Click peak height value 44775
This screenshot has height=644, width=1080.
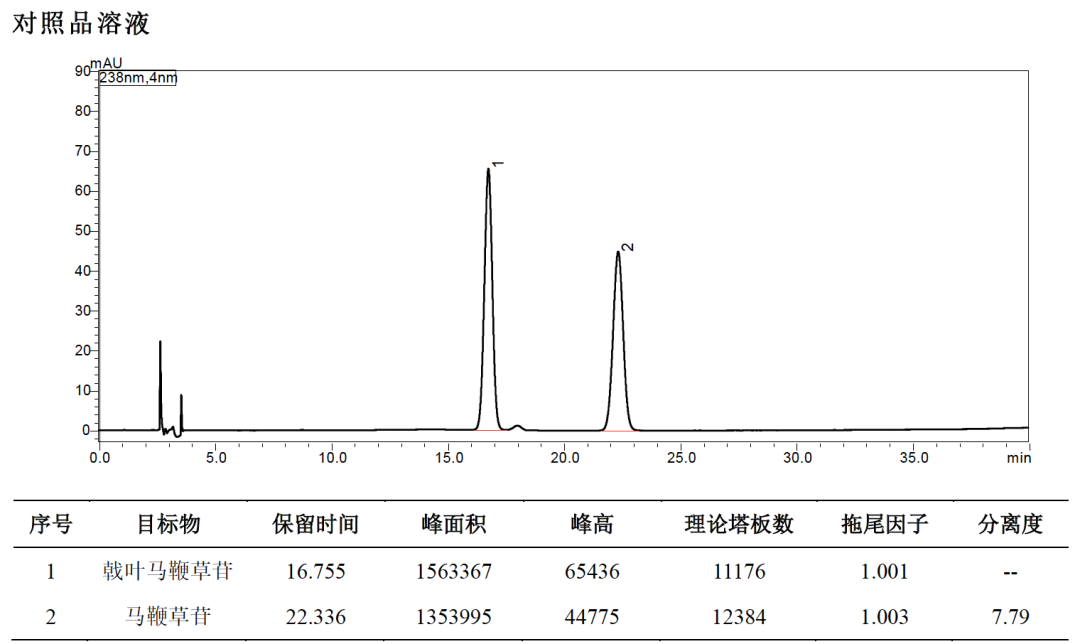tap(592, 616)
